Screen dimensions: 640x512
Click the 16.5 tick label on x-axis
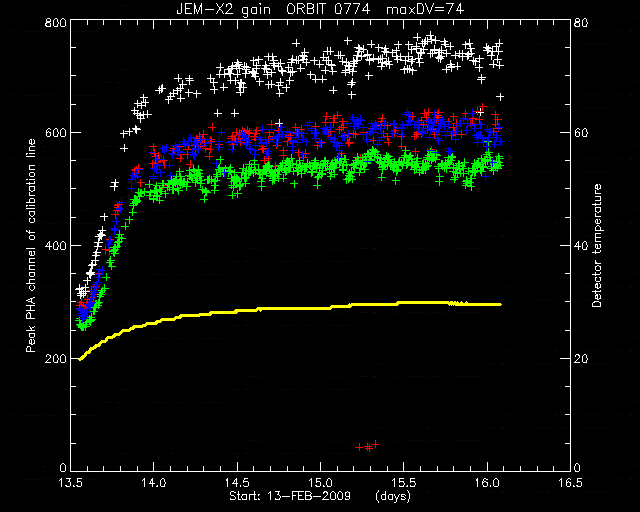pos(570,483)
